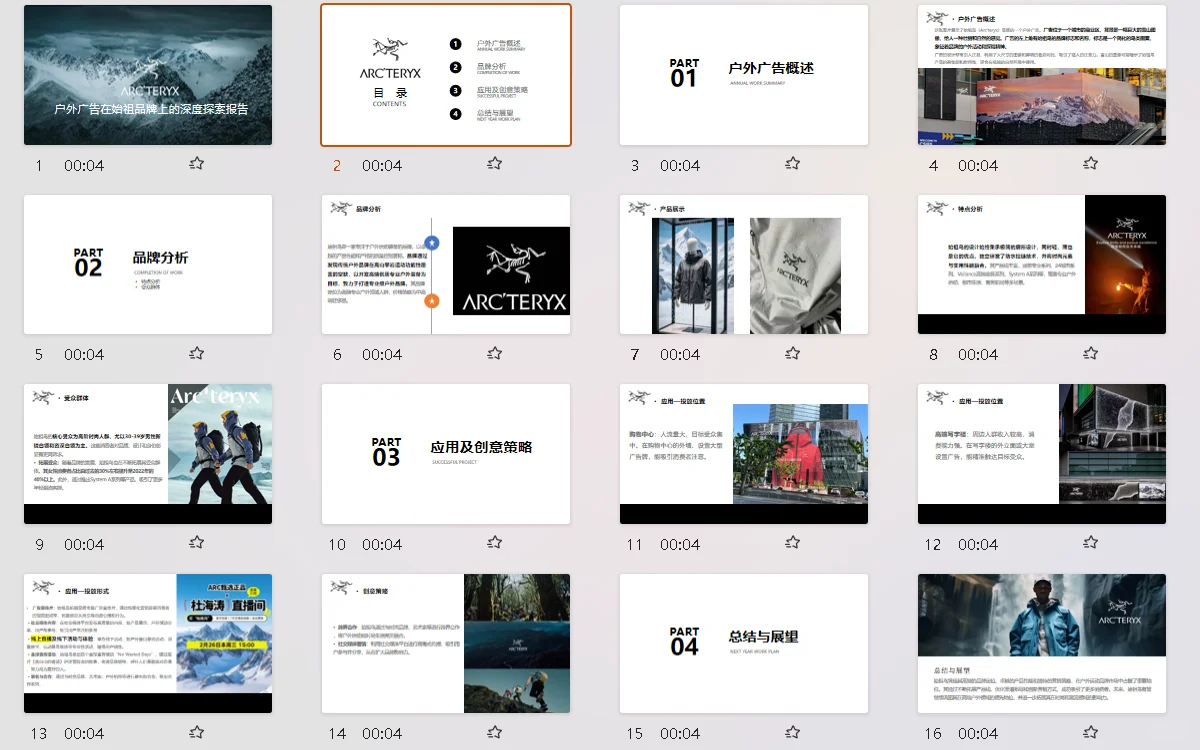Image resolution: width=1200 pixels, height=750 pixels.
Task: Click the 00:04 timing under slide 6
Action: click(x=382, y=355)
